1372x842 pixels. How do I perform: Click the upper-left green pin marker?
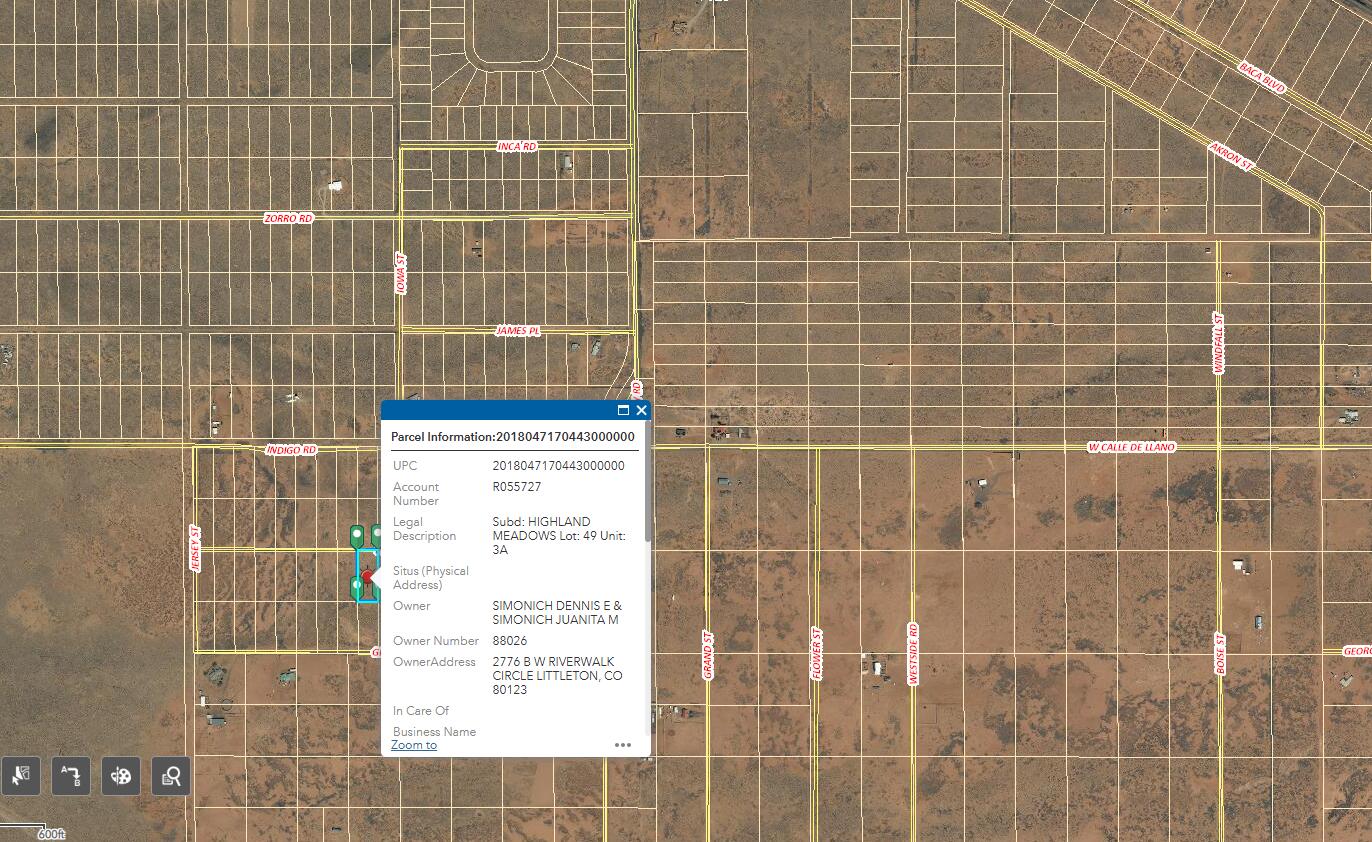point(357,535)
